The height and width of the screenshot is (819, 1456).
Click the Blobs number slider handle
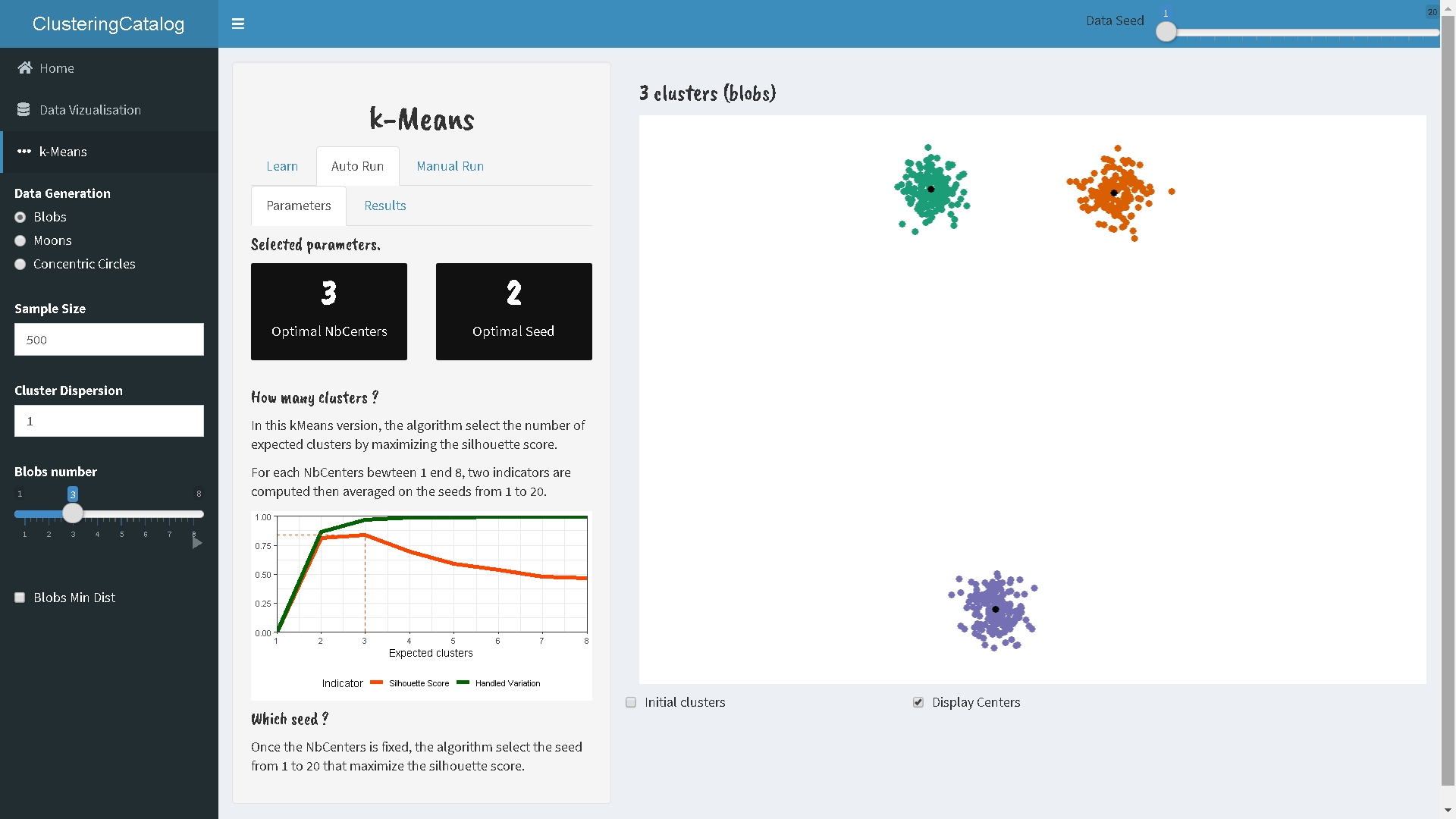(x=73, y=513)
